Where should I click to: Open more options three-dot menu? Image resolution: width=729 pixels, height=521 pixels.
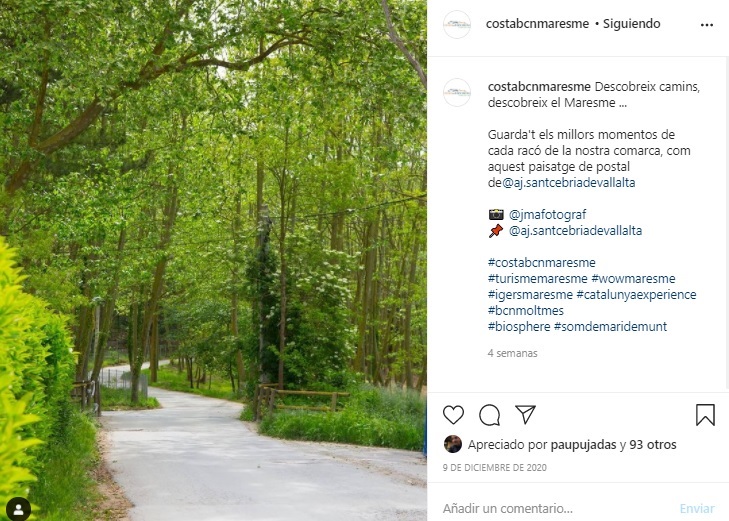point(707,25)
